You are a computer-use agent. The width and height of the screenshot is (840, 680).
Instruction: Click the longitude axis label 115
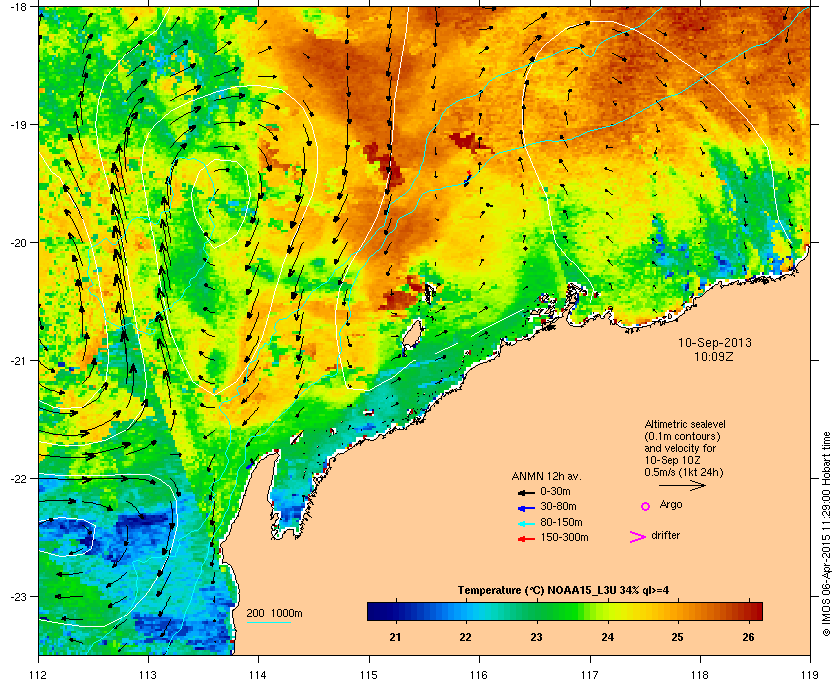[369, 674]
